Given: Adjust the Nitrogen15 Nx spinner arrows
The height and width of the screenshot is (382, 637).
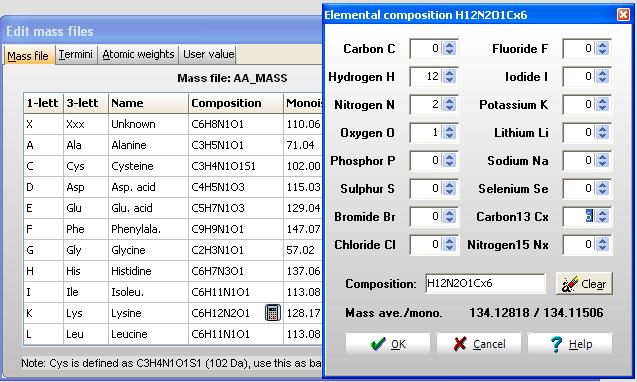Looking at the screenshot, I should (x=602, y=245).
